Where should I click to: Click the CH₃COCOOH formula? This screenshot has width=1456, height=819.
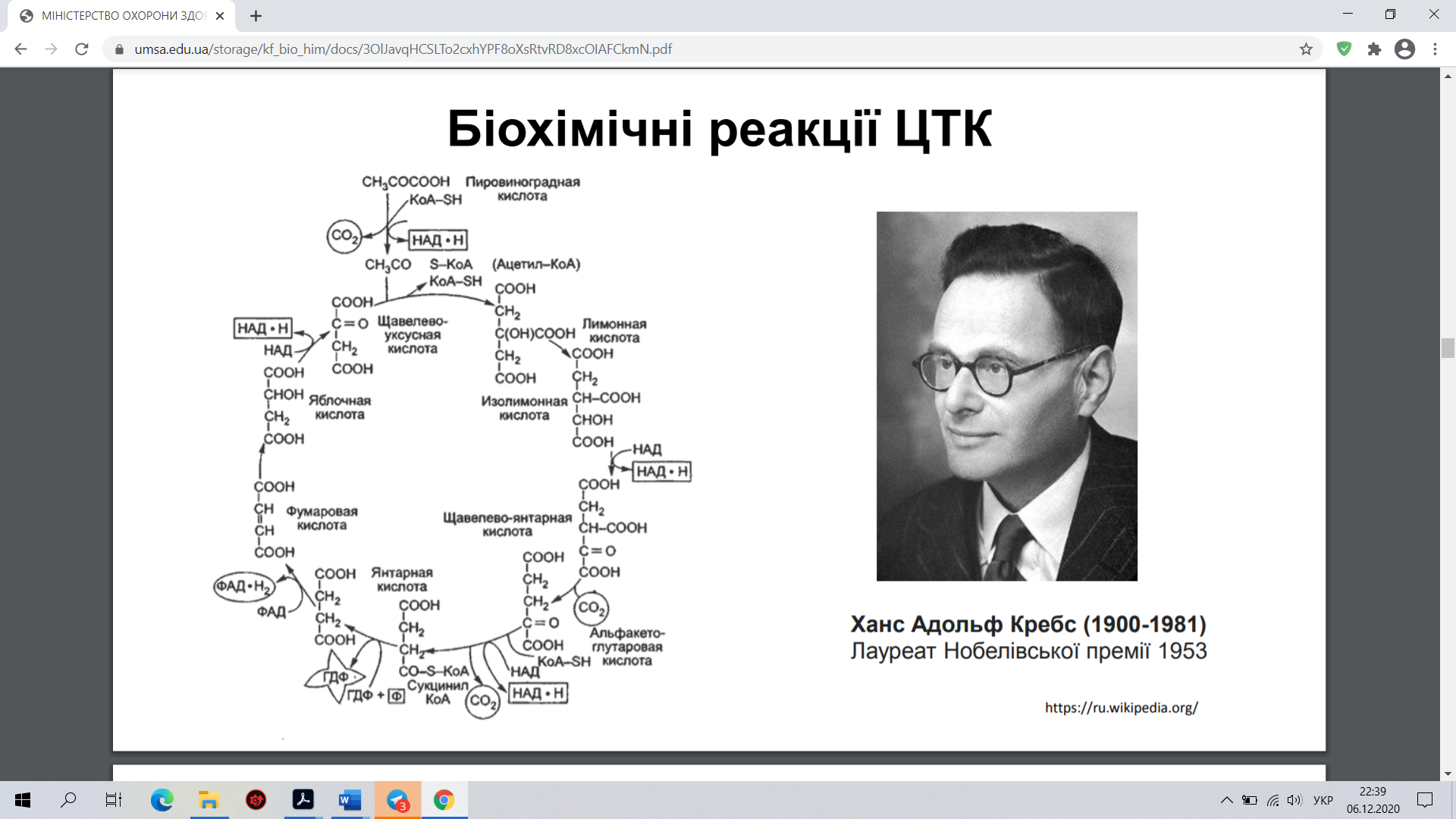coord(406,182)
